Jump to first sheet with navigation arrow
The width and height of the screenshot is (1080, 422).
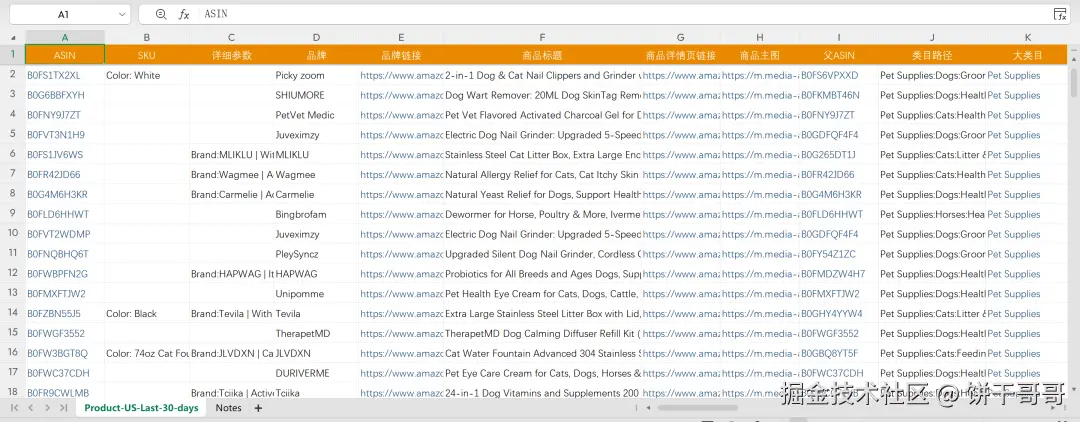coord(13,408)
